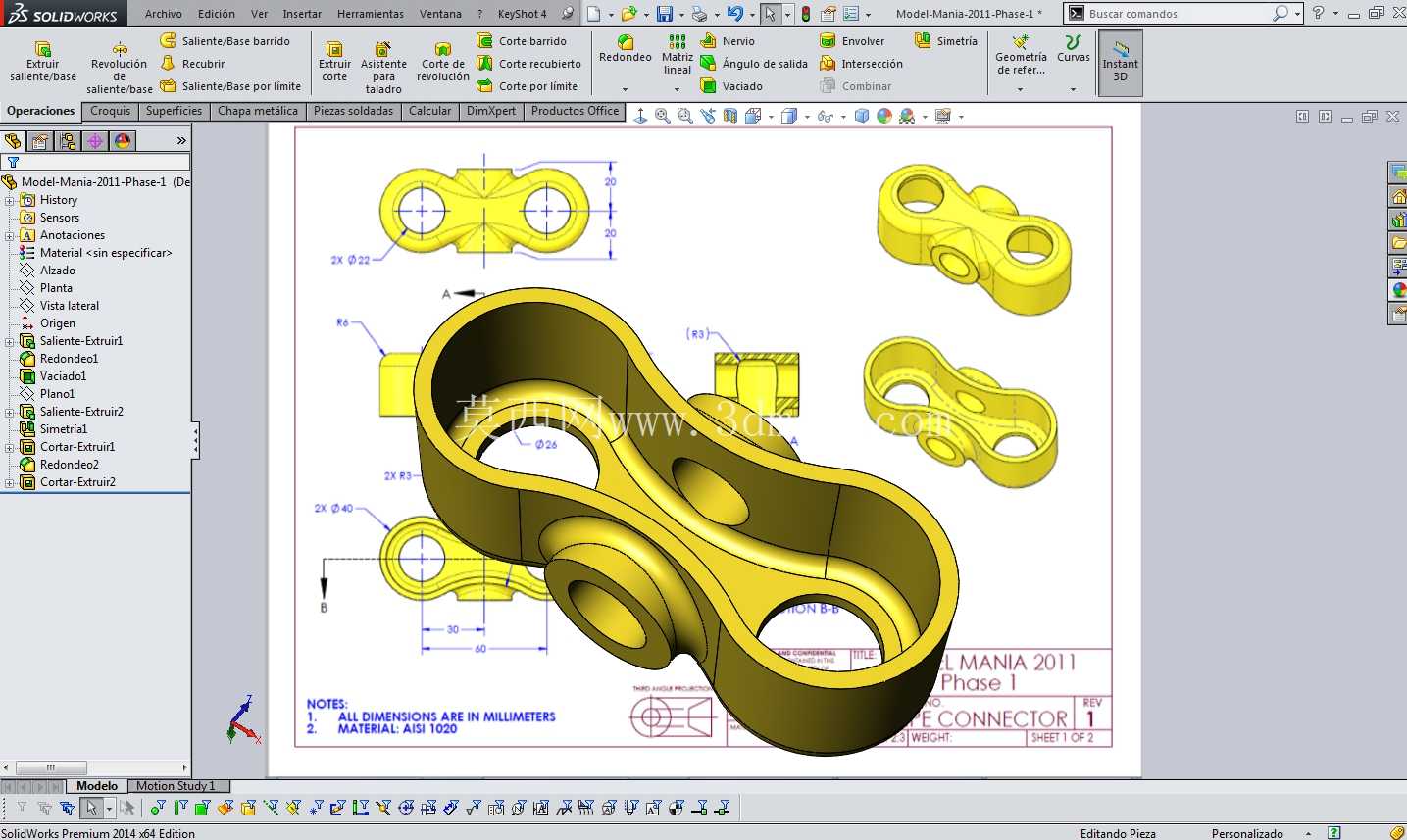Select the Corte recubierto tool
1407x840 pixels.
(529, 64)
